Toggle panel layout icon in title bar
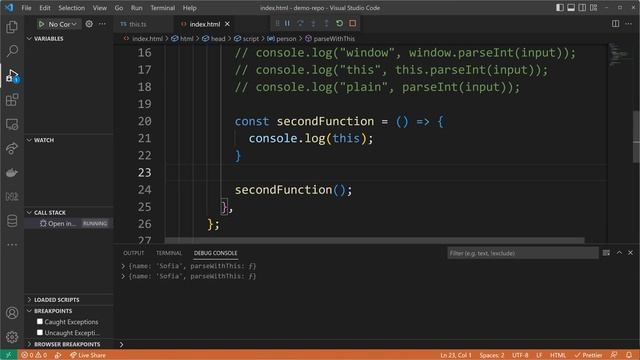 pos(571,8)
